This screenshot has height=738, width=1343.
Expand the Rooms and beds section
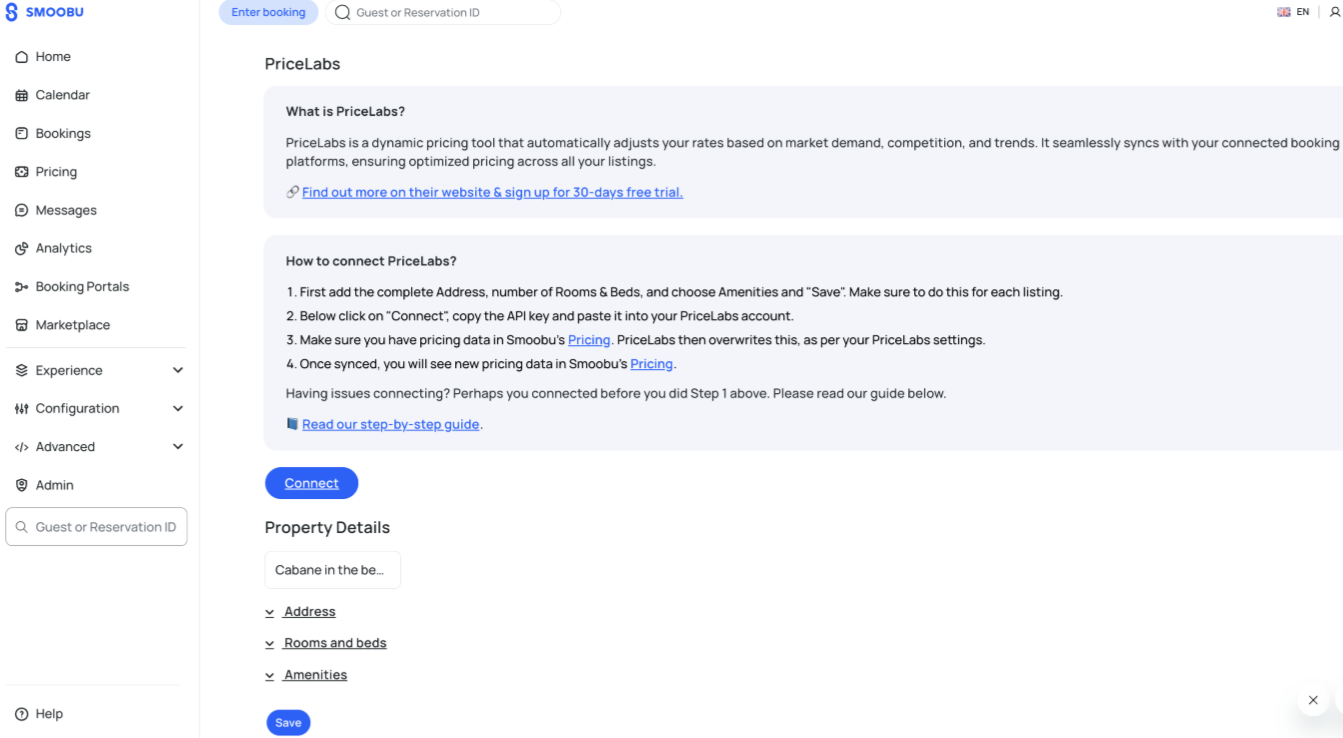(334, 643)
